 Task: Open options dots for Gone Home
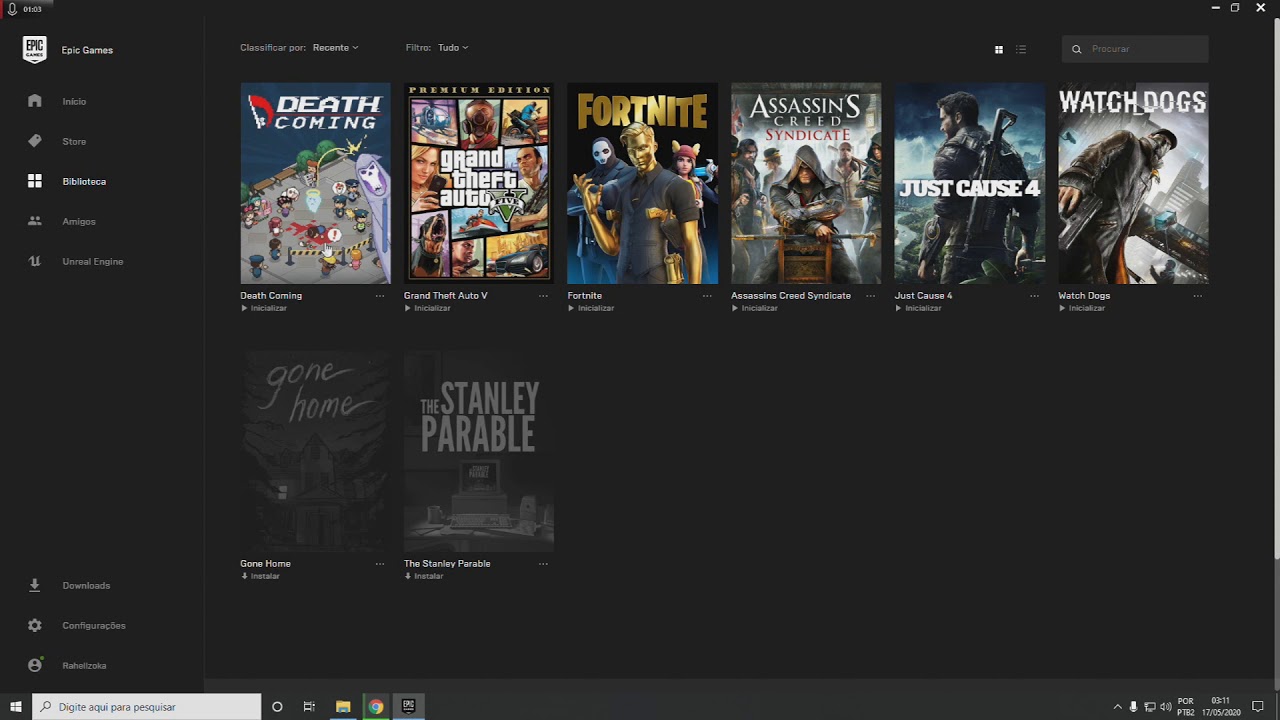point(380,564)
